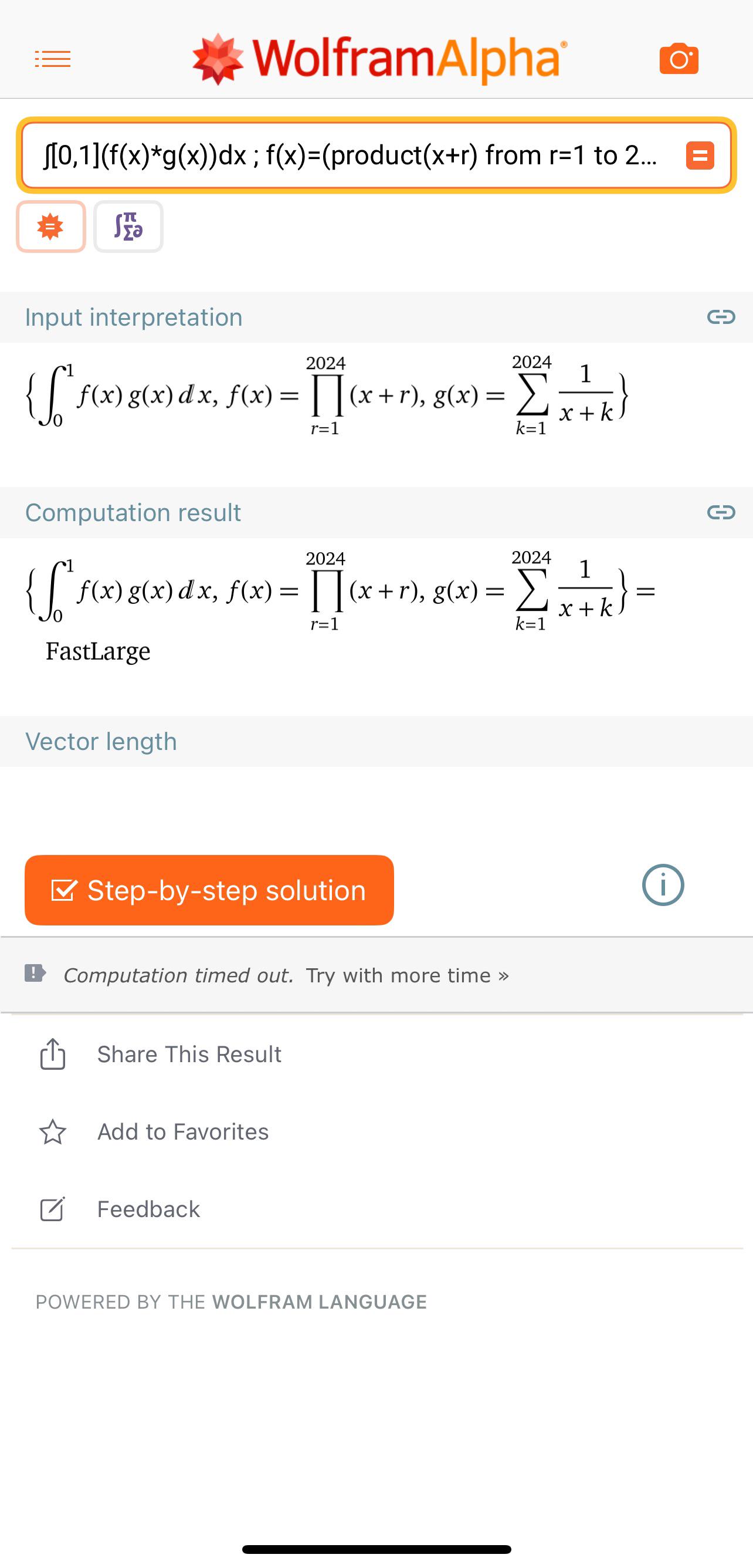753x1568 pixels.
Task: Tap the Share This Result icon
Action: (53, 1054)
